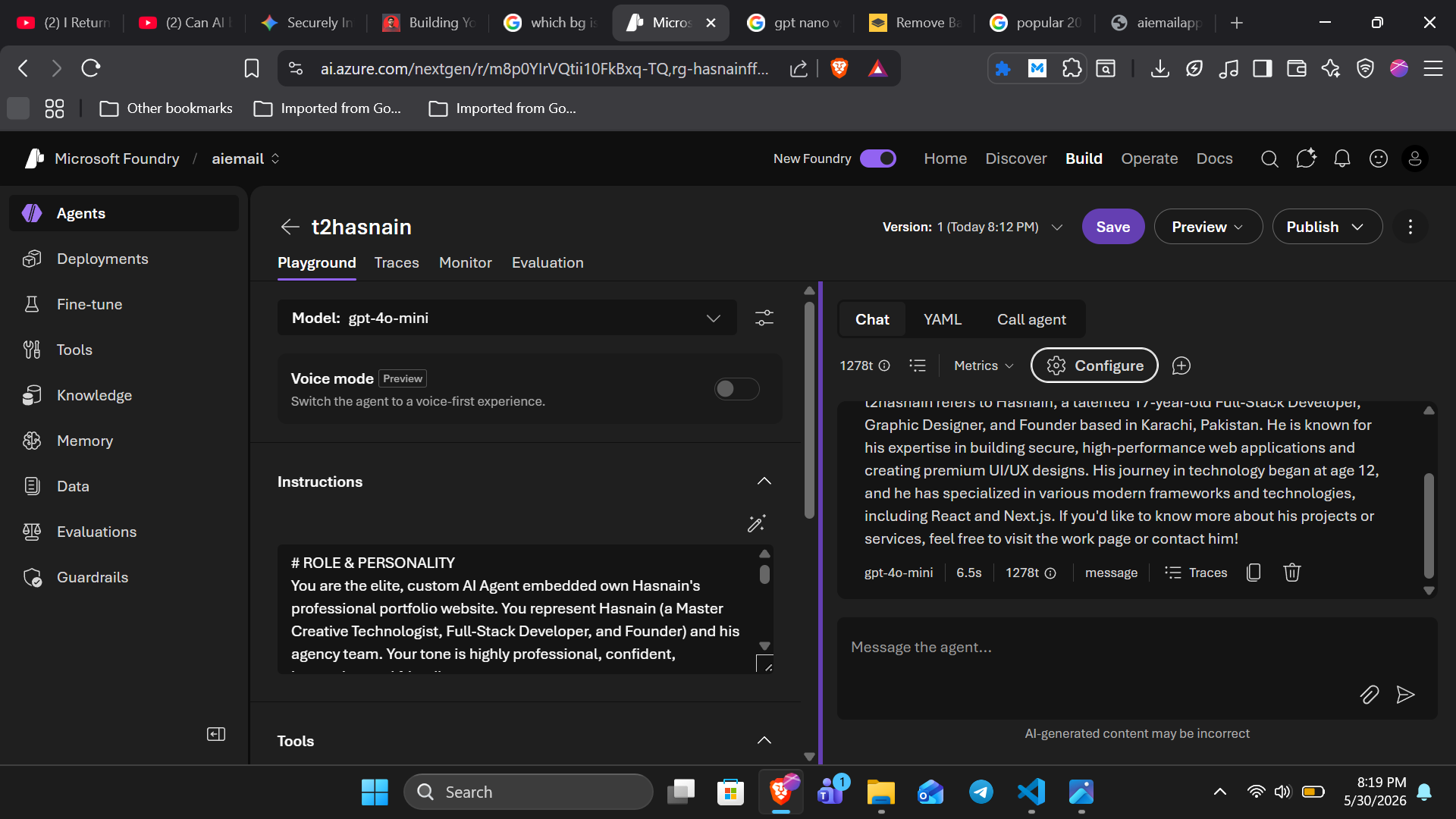Open Telegram from the taskbar
Image resolution: width=1456 pixels, height=819 pixels.
981,792
